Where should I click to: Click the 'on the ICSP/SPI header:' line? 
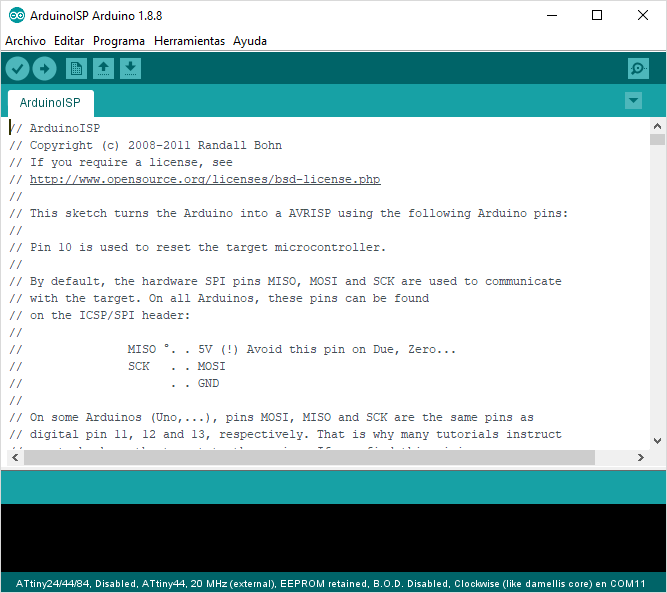100,315
